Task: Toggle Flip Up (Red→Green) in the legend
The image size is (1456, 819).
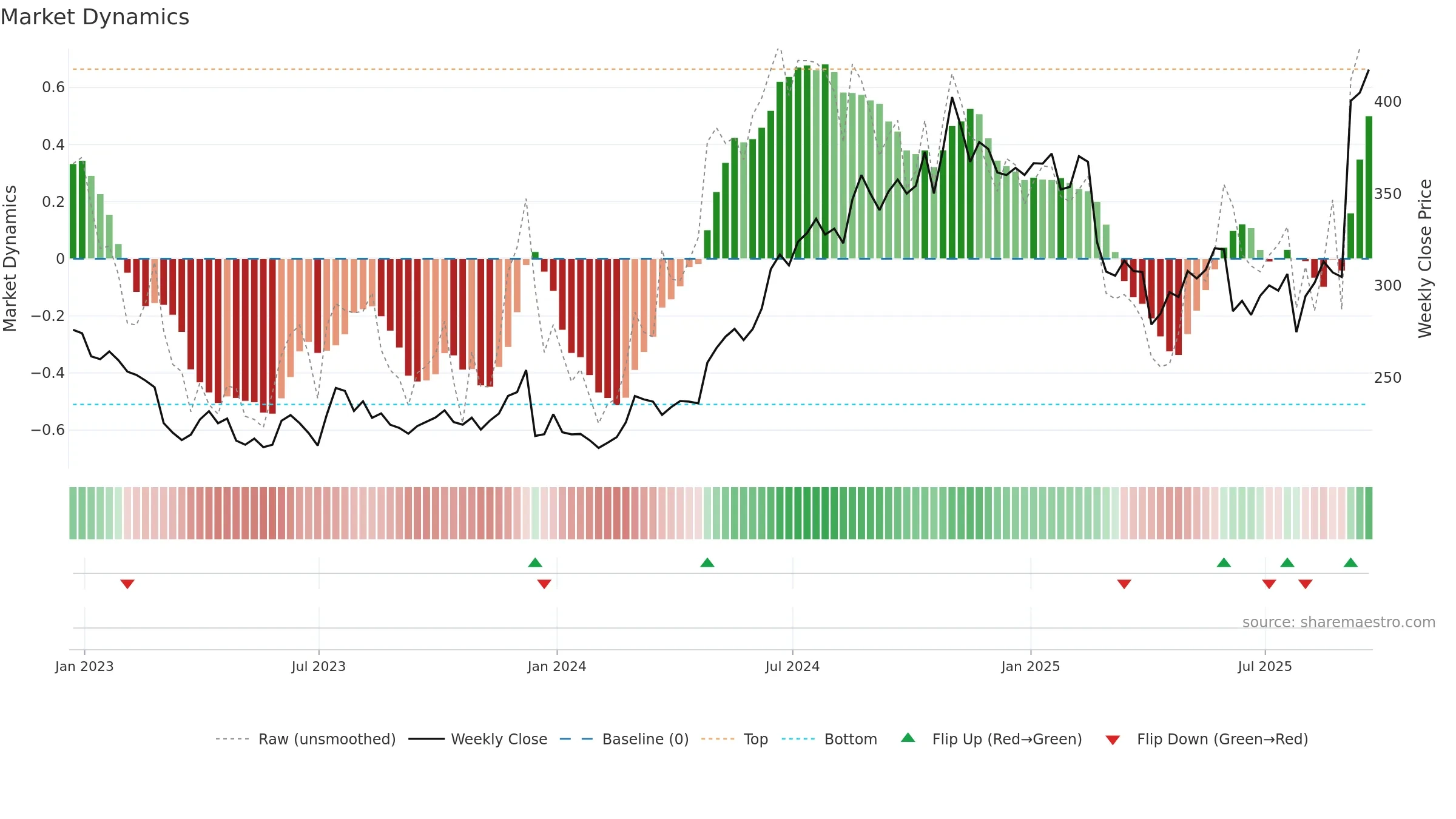Action: click(x=992, y=739)
